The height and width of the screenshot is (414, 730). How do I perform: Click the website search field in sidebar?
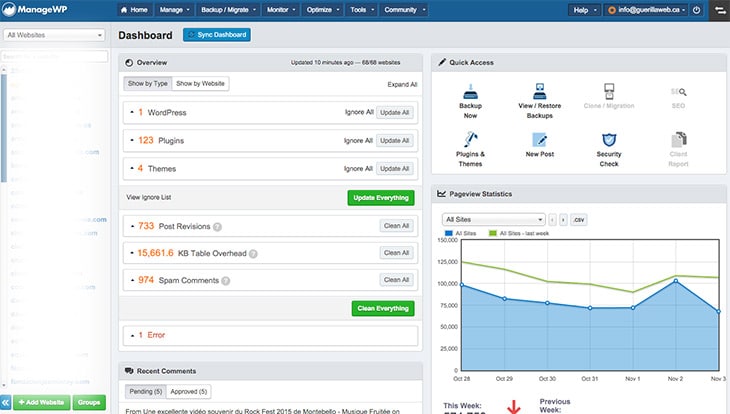(54, 56)
